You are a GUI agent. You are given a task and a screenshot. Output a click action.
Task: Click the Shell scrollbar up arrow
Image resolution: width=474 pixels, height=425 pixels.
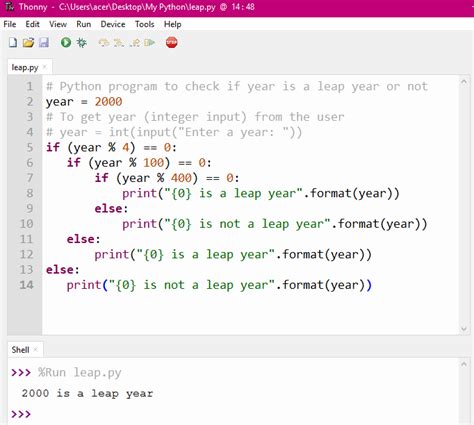click(x=464, y=364)
